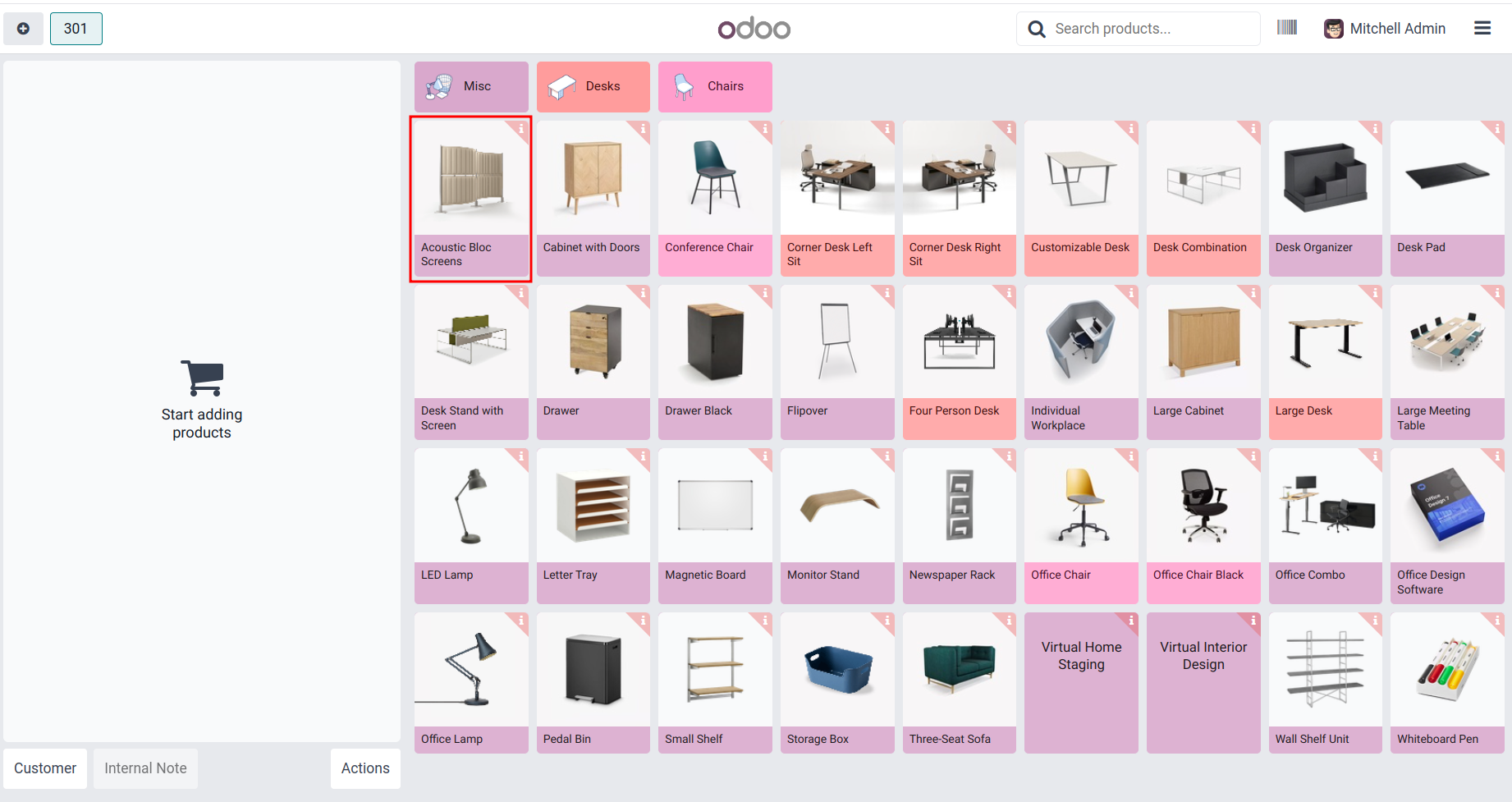The image size is (1512, 802).
Task: Click the plus icon for new order
Action: 24,29
